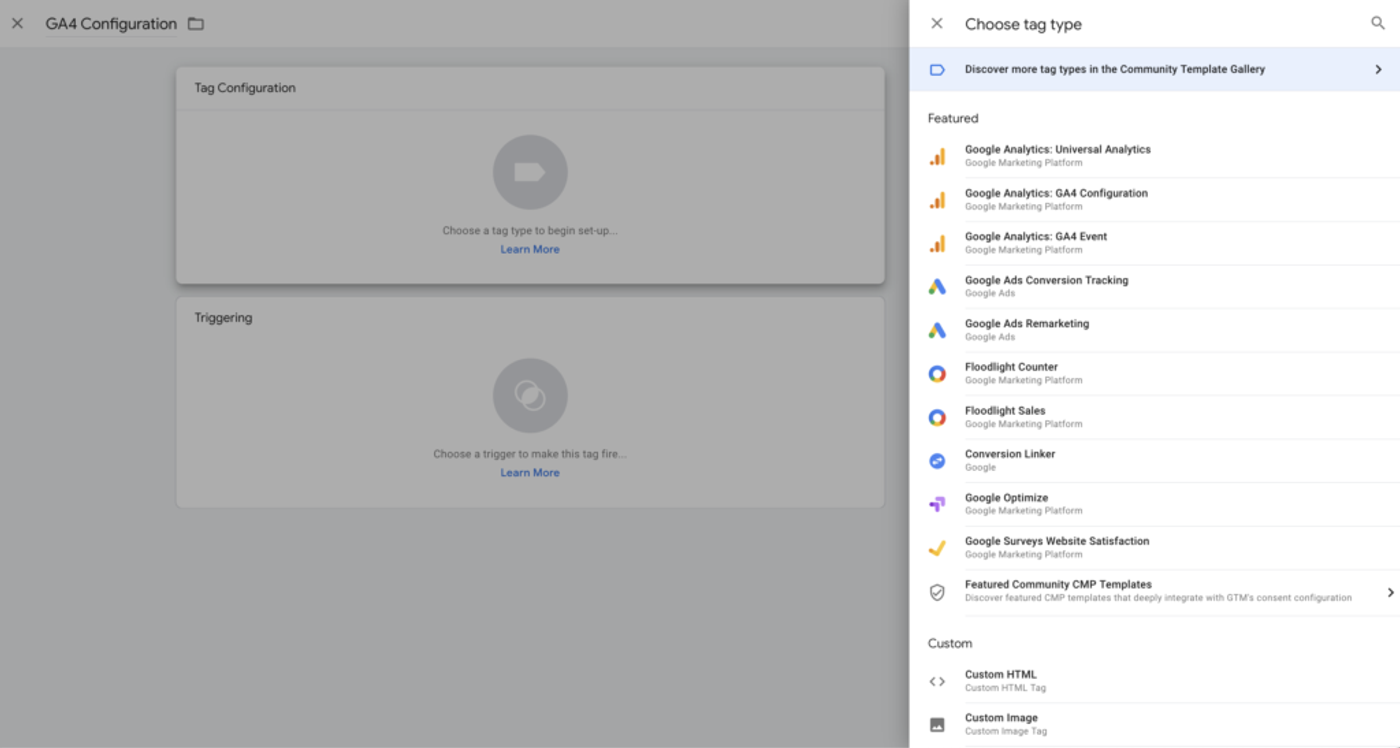Click Choose a trigger to make this tag fire text
The width and height of the screenshot is (1400, 748).
530,454
